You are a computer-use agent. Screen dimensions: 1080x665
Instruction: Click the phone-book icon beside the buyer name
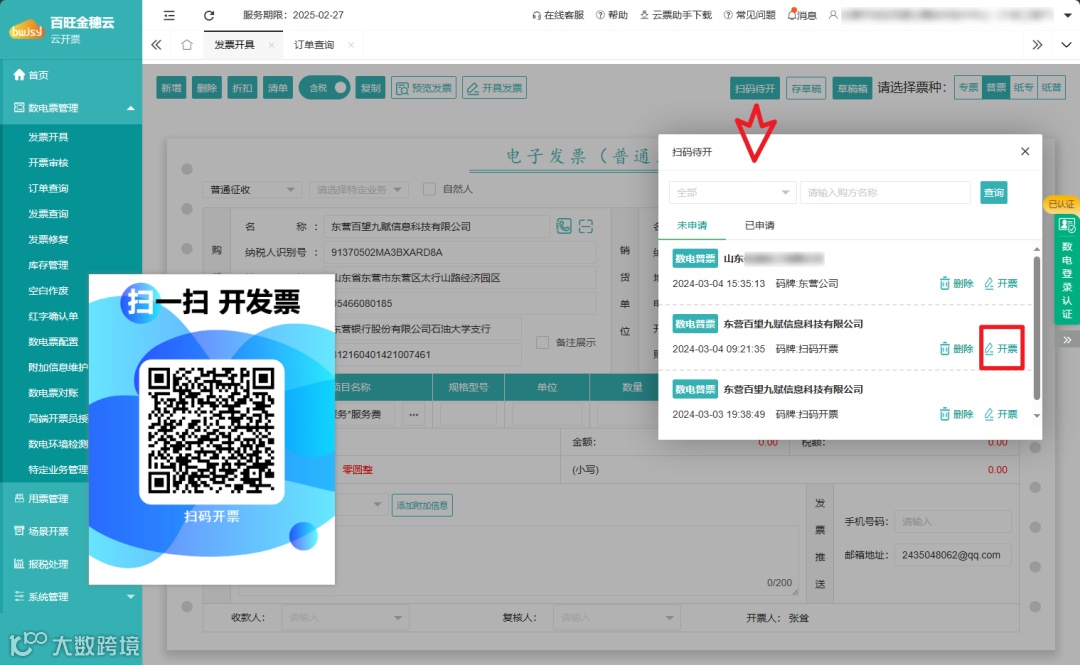click(563, 226)
